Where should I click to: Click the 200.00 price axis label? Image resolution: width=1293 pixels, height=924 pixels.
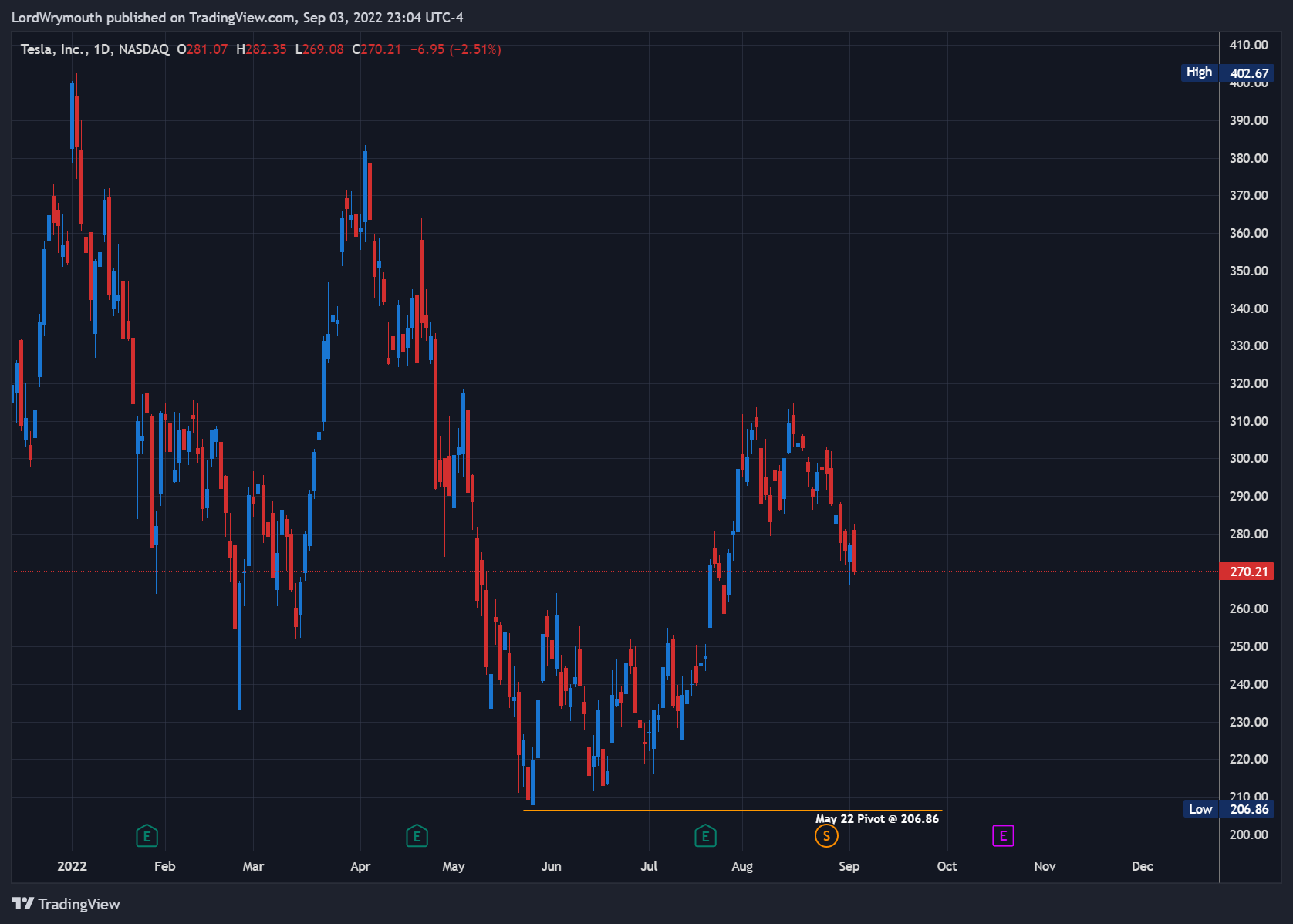(x=1248, y=835)
